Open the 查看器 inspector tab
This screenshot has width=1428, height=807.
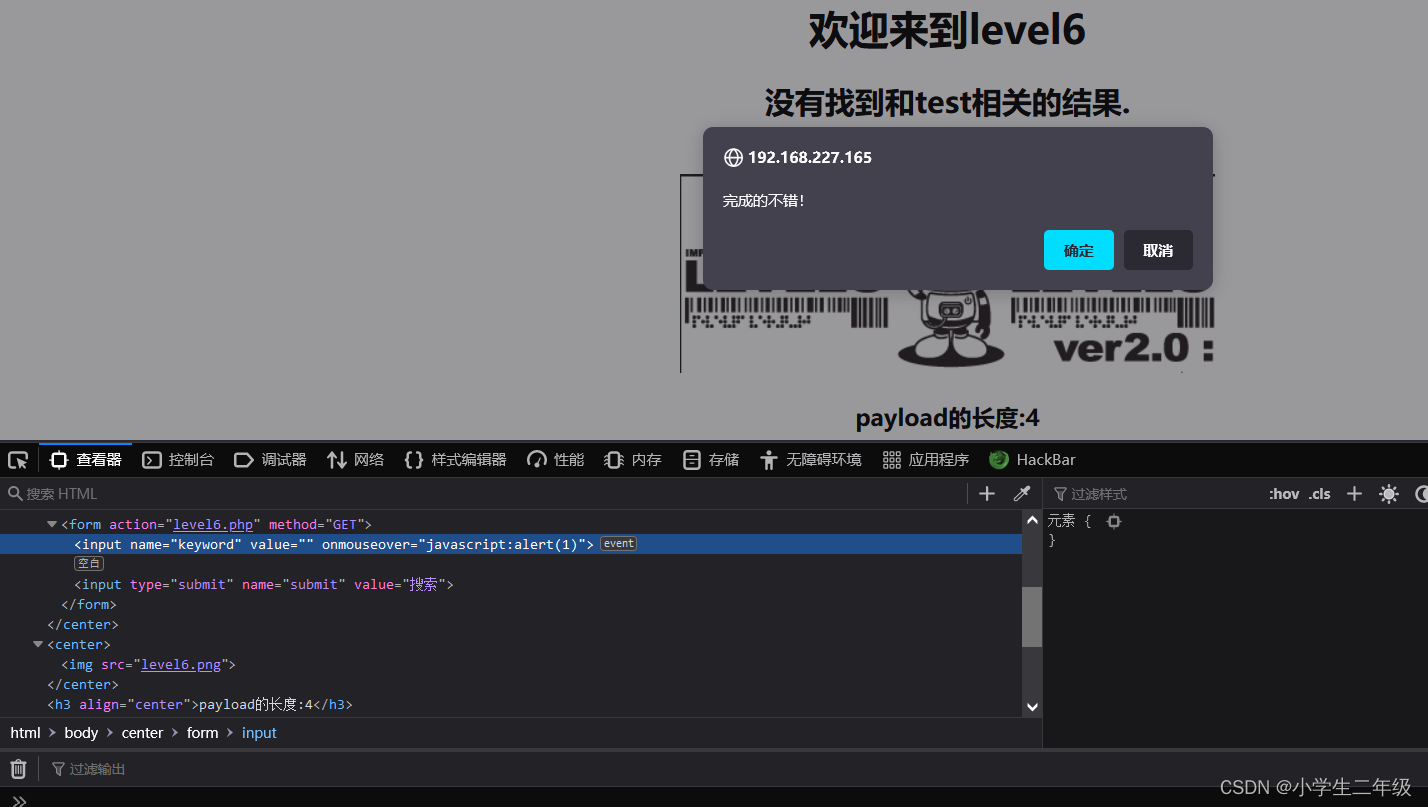86,460
